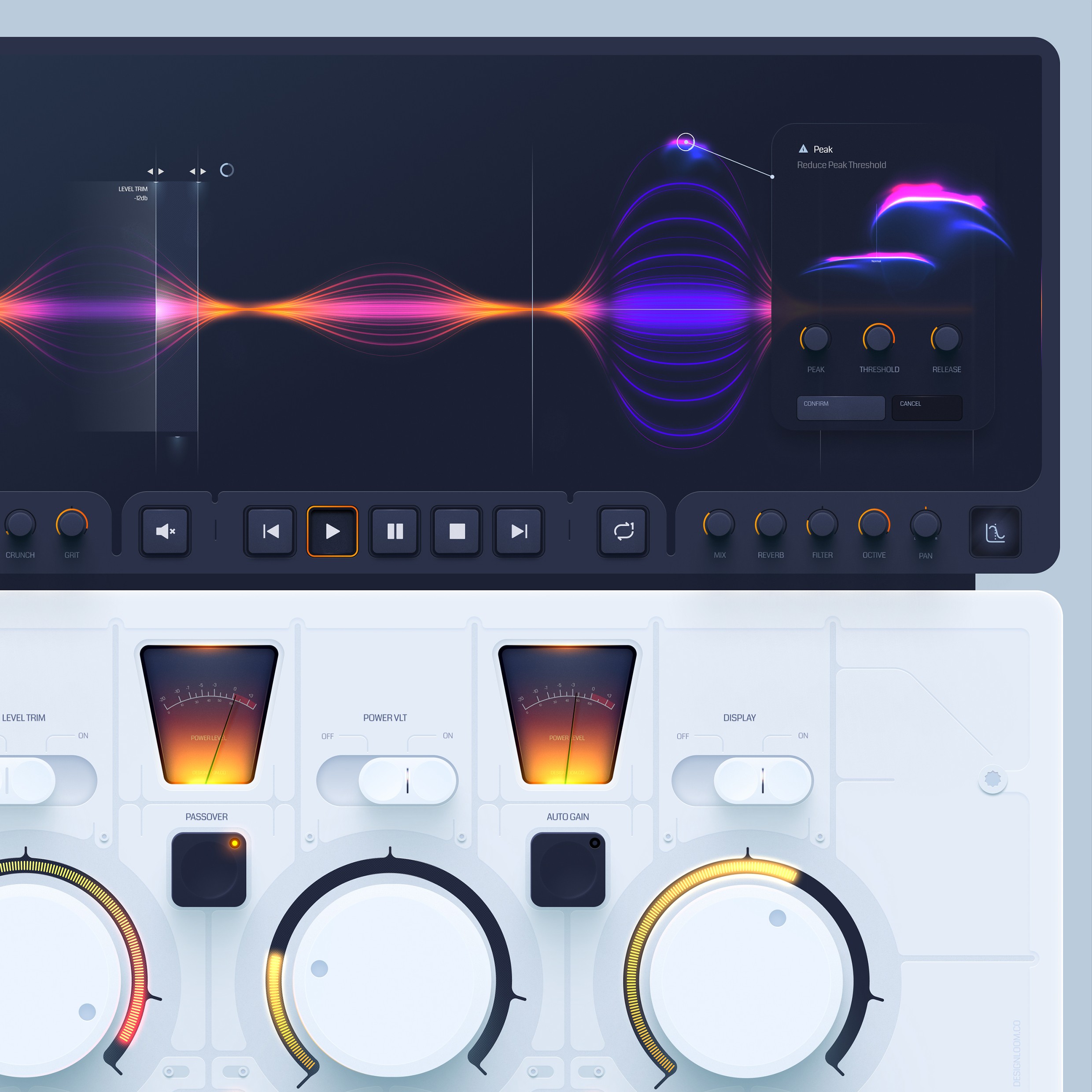Click the "PASSOVER" label
Viewport: 1092px width, 1092px height.
(x=207, y=817)
